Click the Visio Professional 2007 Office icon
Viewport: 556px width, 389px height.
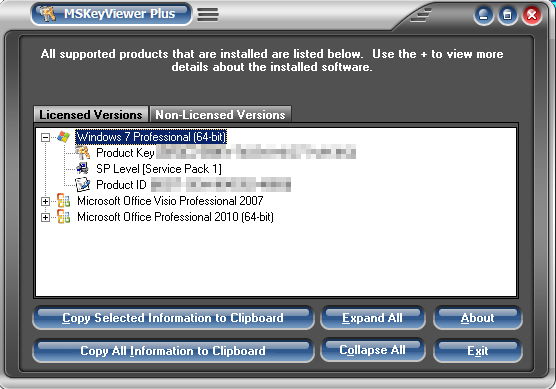(x=63, y=201)
